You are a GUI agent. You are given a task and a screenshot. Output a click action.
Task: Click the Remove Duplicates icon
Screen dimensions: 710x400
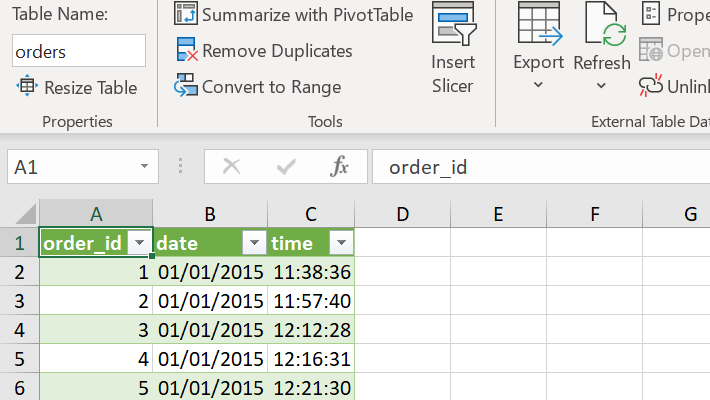(186, 50)
